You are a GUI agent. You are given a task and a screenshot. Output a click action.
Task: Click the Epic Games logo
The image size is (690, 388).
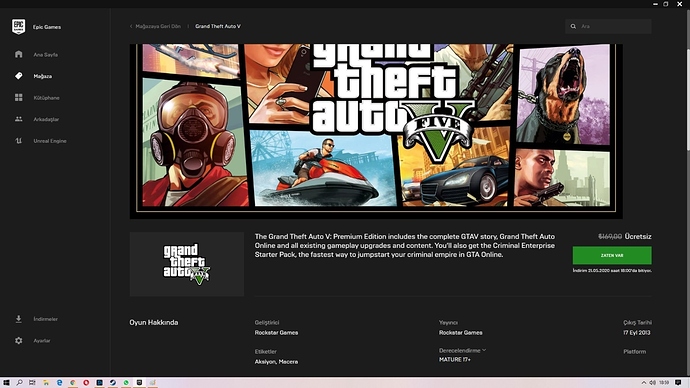[x=18, y=27]
